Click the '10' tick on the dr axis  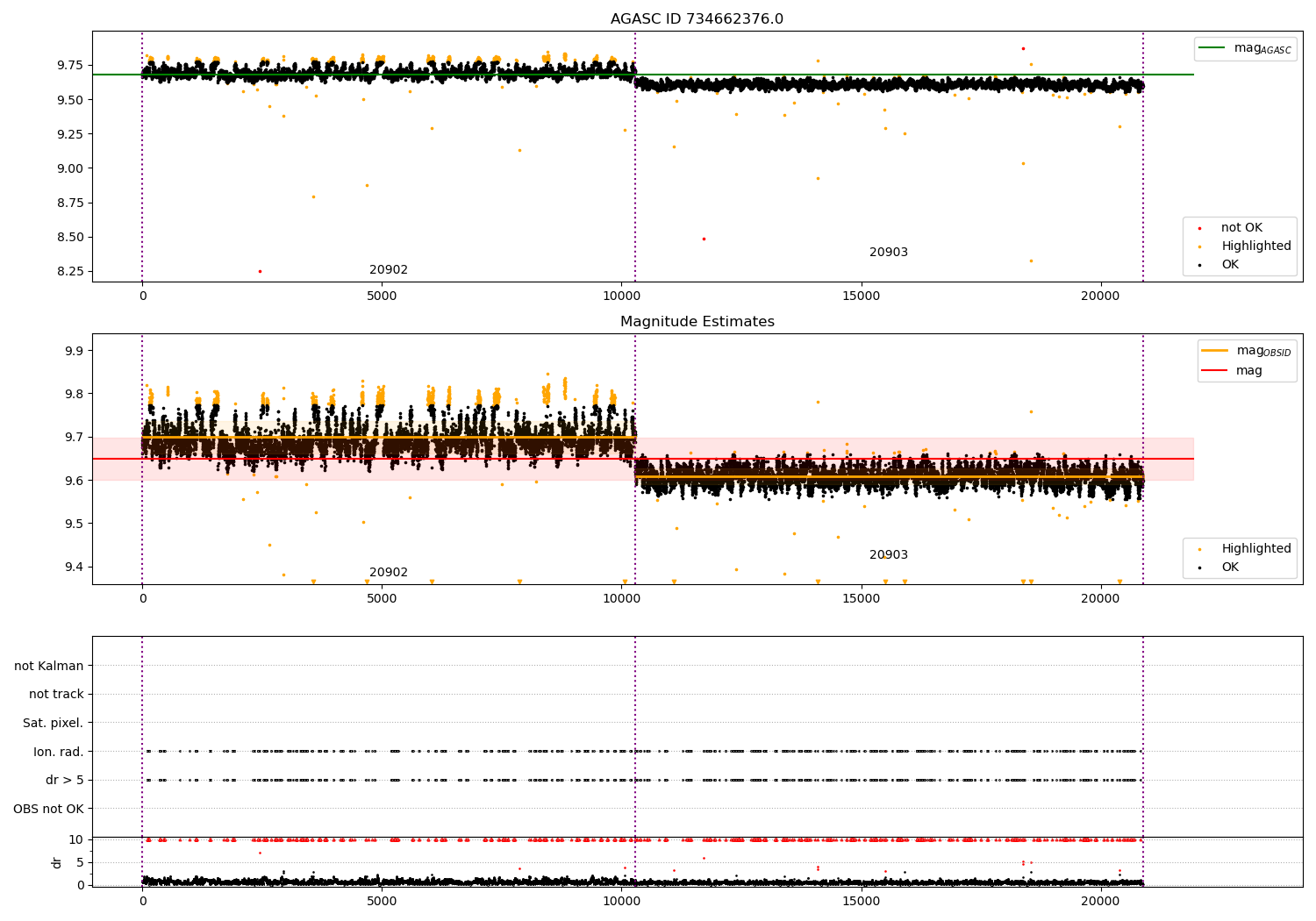(x=76, y=839)
